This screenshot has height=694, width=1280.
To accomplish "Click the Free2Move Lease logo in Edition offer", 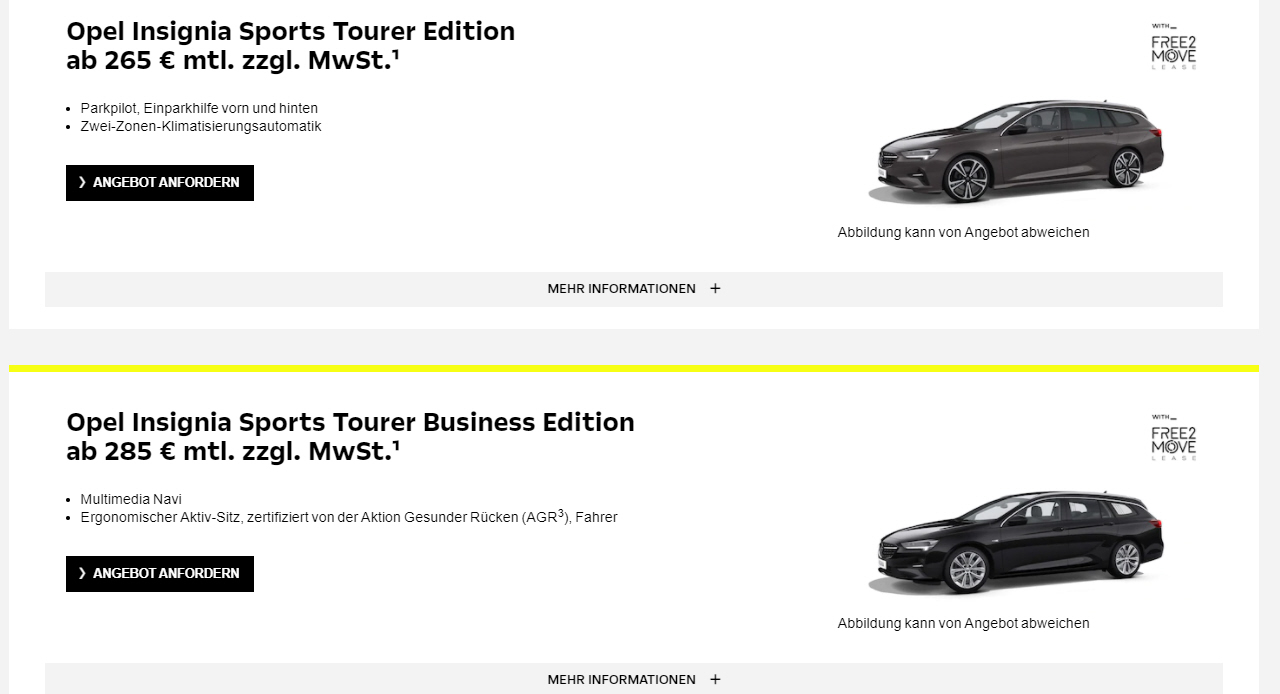I will click(1173, 46).
